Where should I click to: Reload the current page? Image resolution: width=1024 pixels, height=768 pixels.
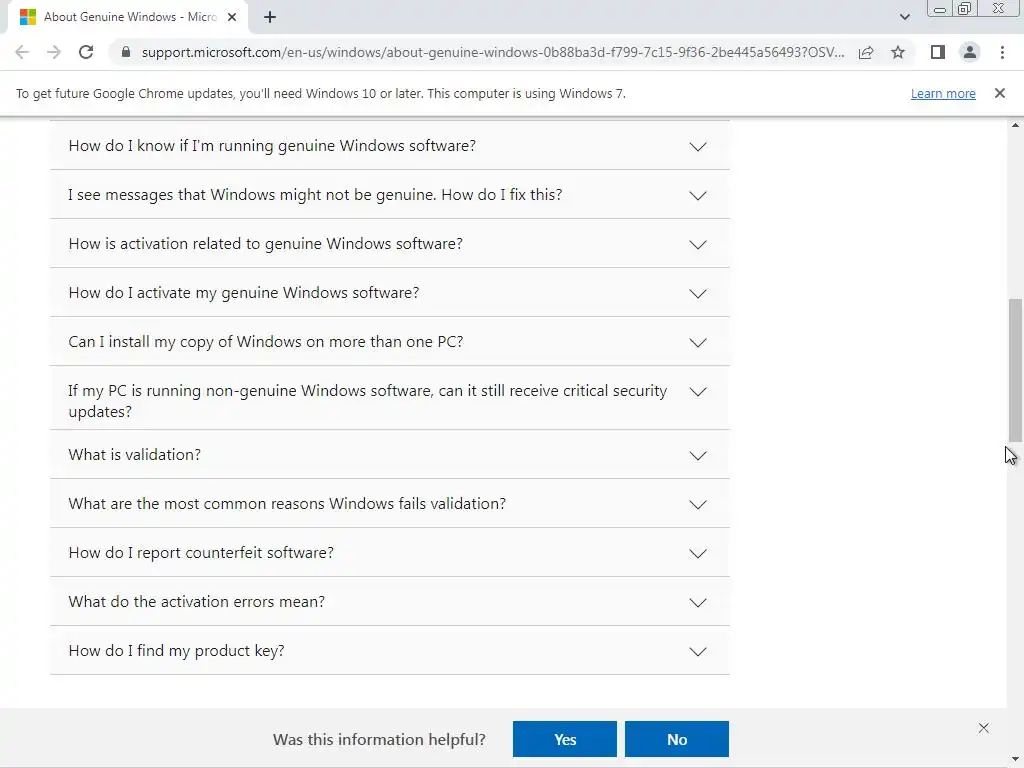click(86, 52)
